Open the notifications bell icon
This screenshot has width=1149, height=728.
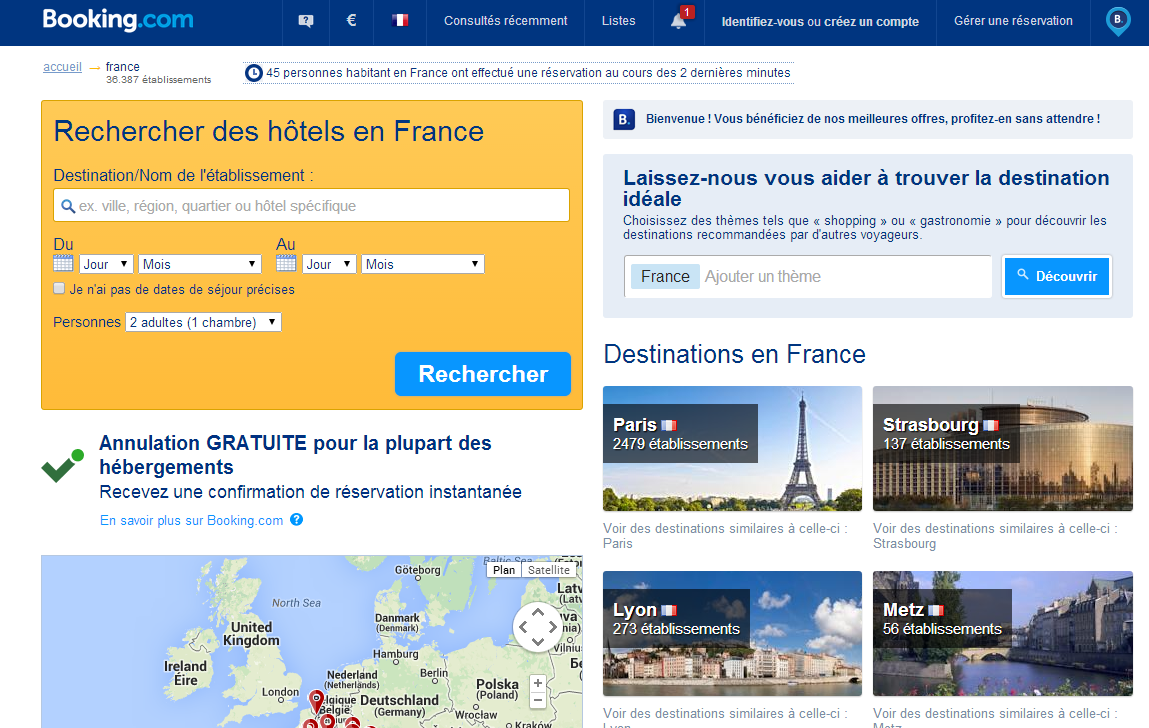click(x=679, y=21)
